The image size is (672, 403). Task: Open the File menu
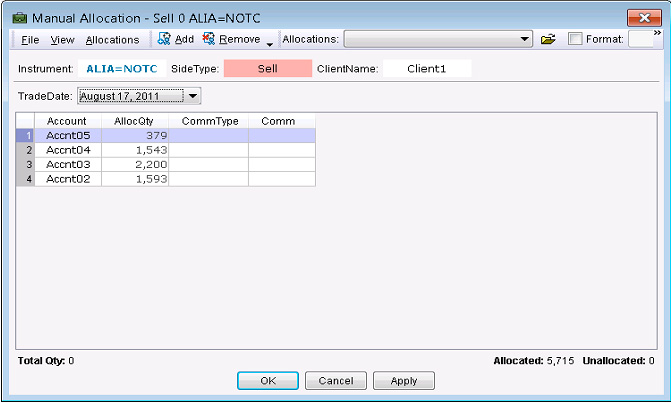30,40
